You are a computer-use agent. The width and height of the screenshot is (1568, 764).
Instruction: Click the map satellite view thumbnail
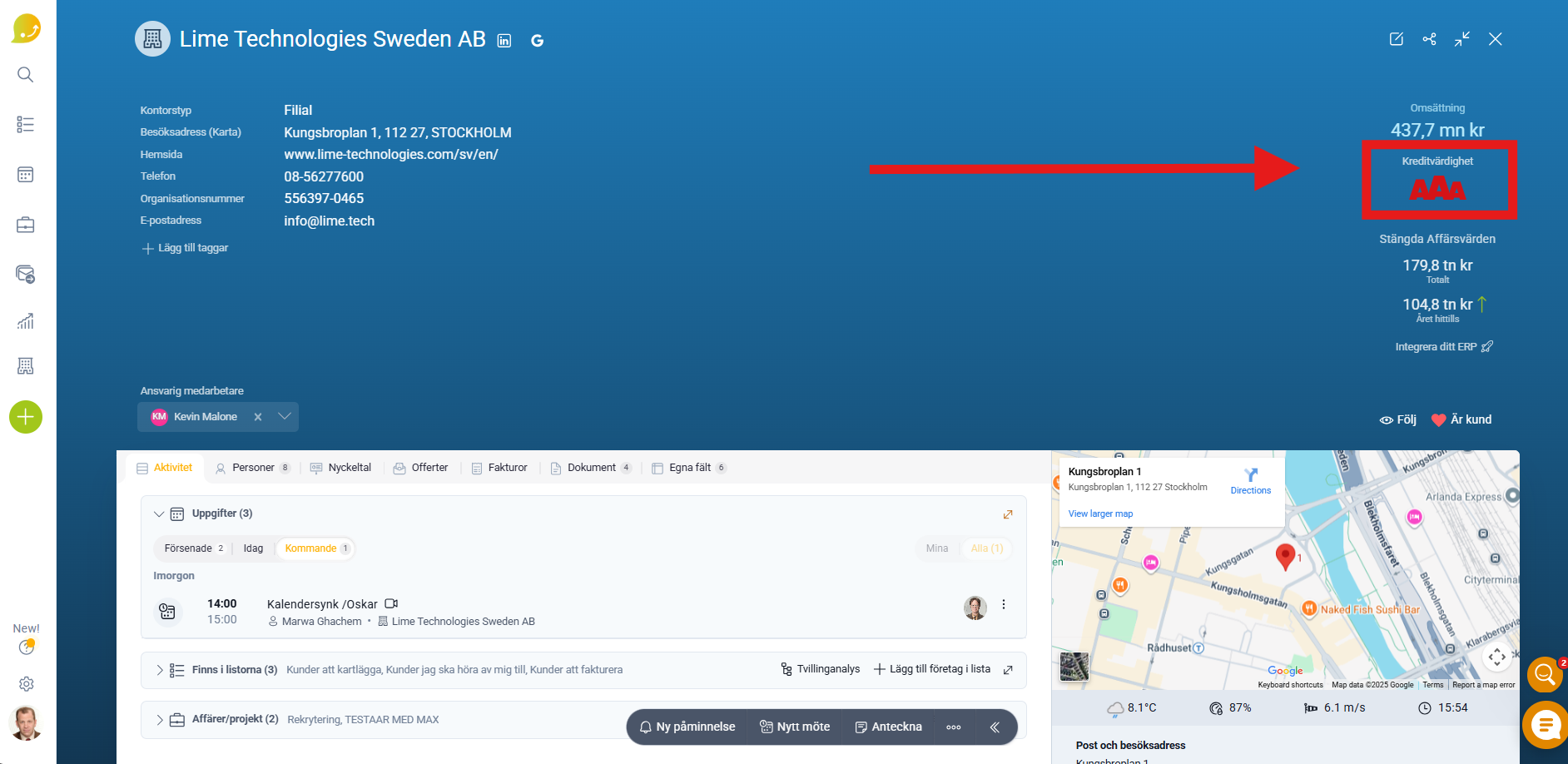pyautogui.click(x=1074, y=667)
